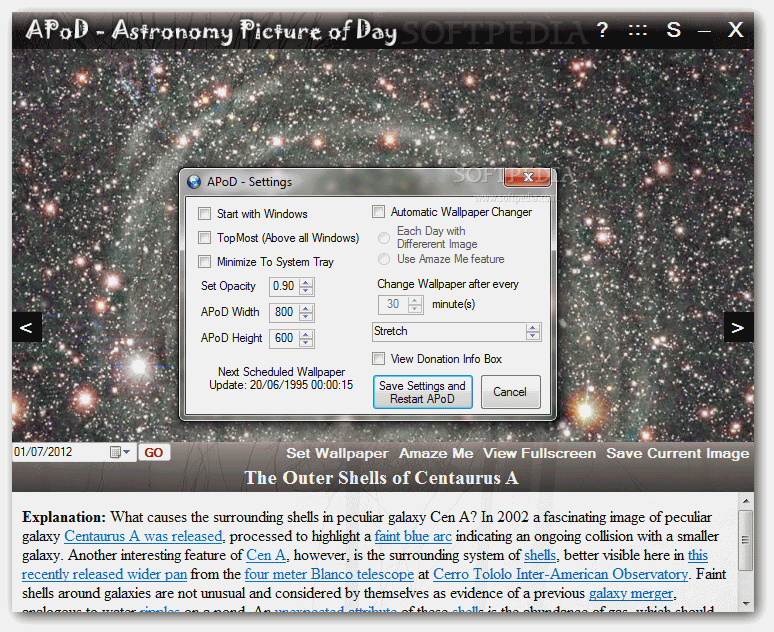Open 'Cerro Tololo Inter-American Observatory' link

tap(560, 574)
